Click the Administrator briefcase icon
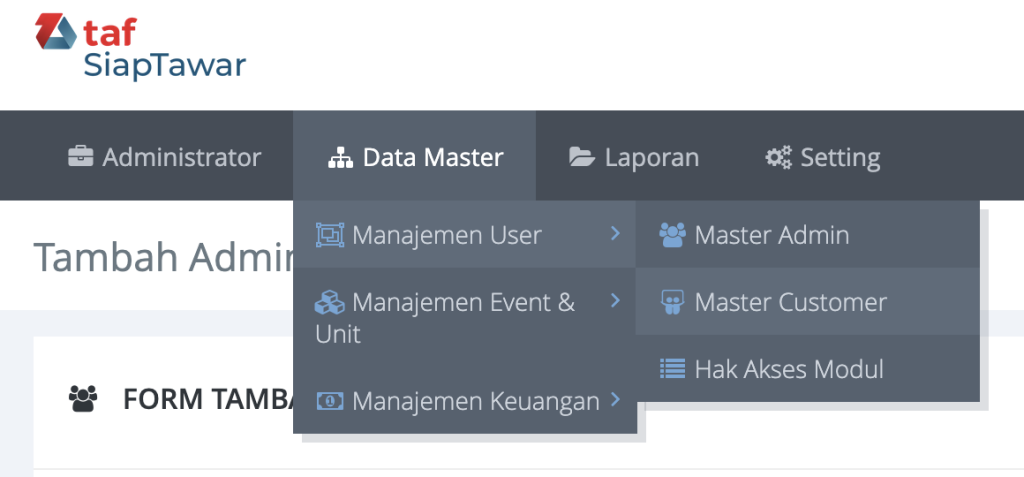Screen dimensions: 1024x477 (x=81, y=157)
